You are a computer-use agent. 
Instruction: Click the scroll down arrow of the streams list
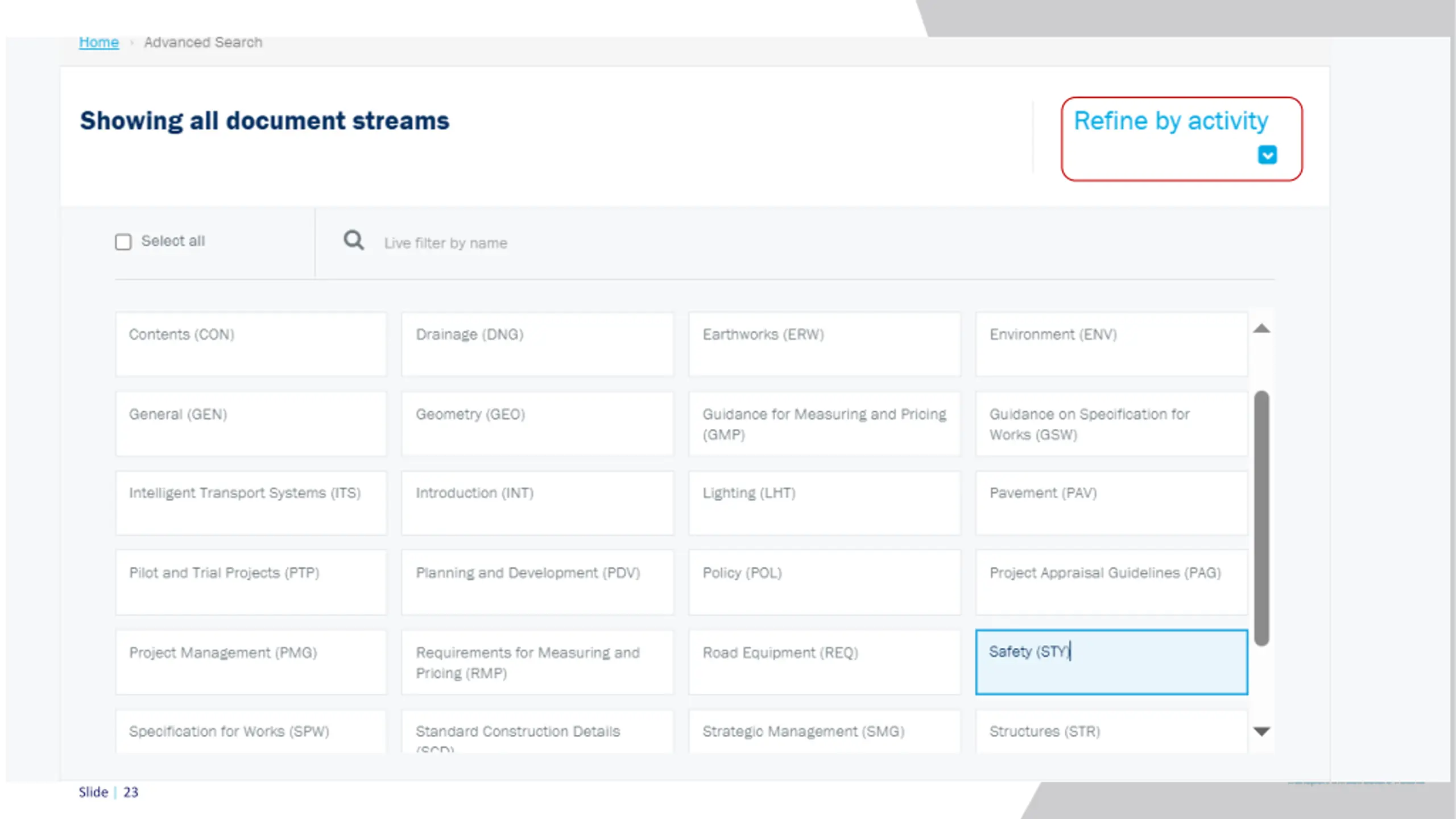point(1261,731)
